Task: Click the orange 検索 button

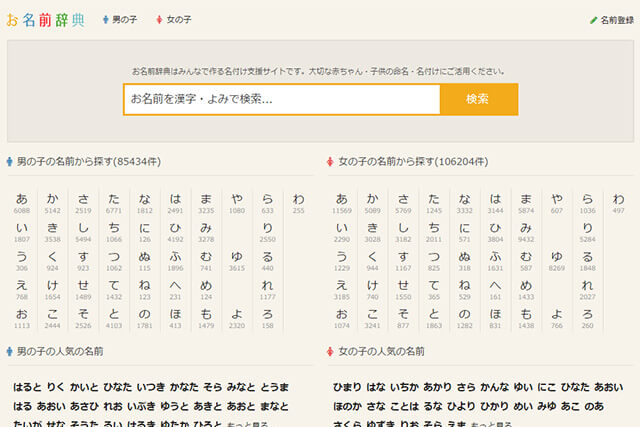Action: (479, 99)
